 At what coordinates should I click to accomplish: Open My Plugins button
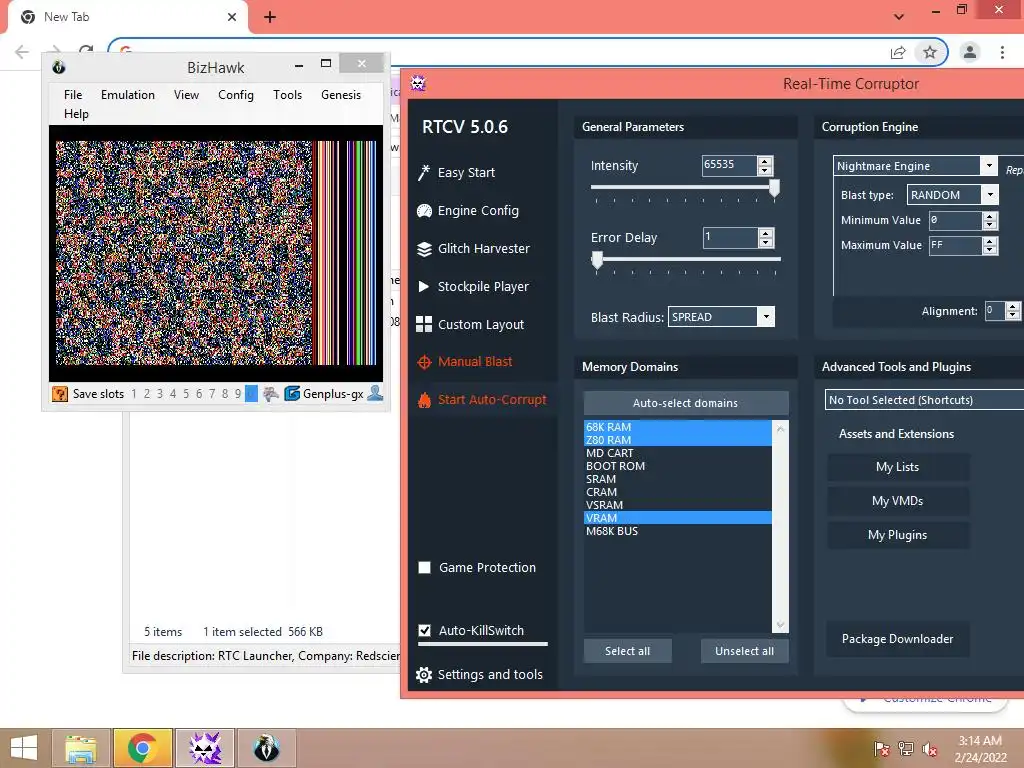coord(898,535)
